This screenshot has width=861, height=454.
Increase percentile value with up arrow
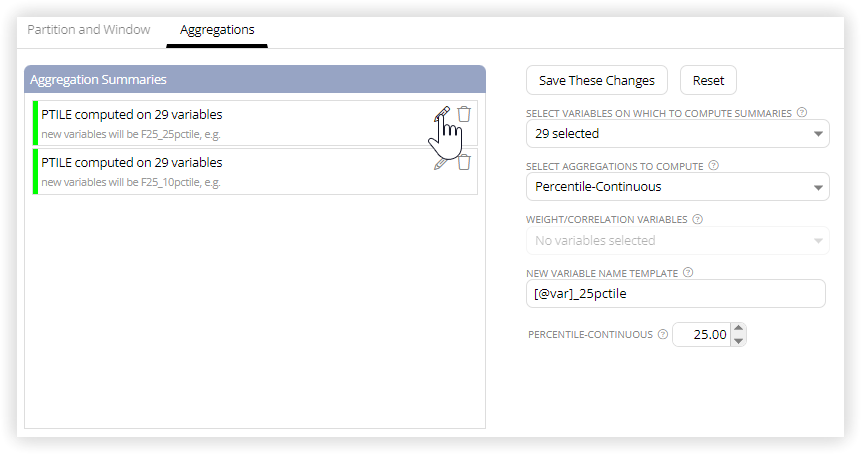point(739,328)
